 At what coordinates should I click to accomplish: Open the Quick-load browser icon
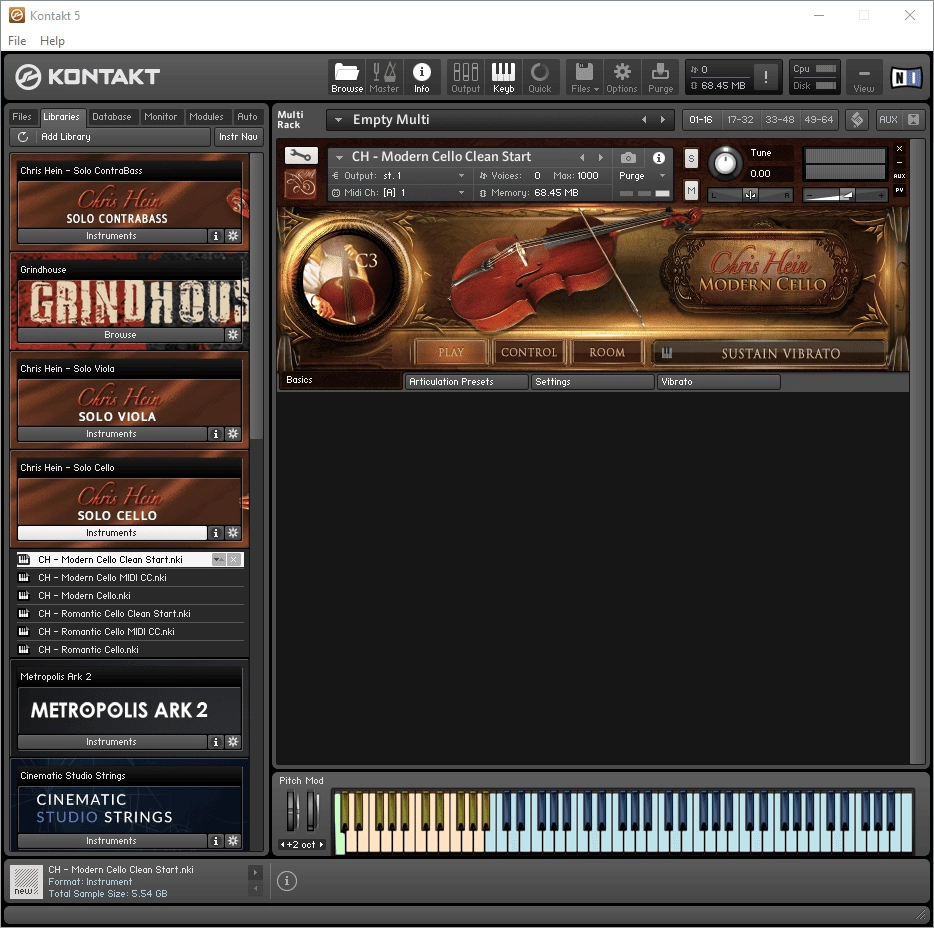540,77
